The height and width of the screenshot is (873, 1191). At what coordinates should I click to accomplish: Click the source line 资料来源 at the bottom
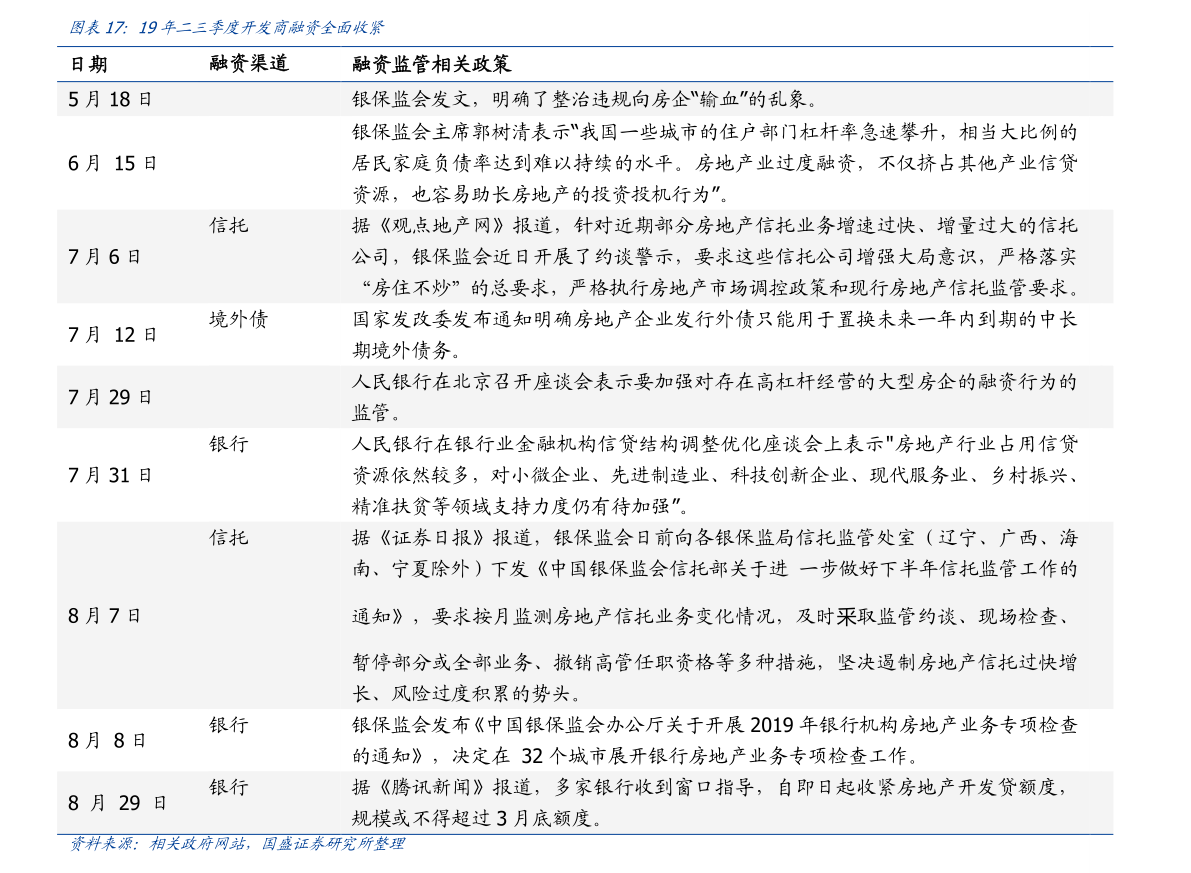(96, 845)
